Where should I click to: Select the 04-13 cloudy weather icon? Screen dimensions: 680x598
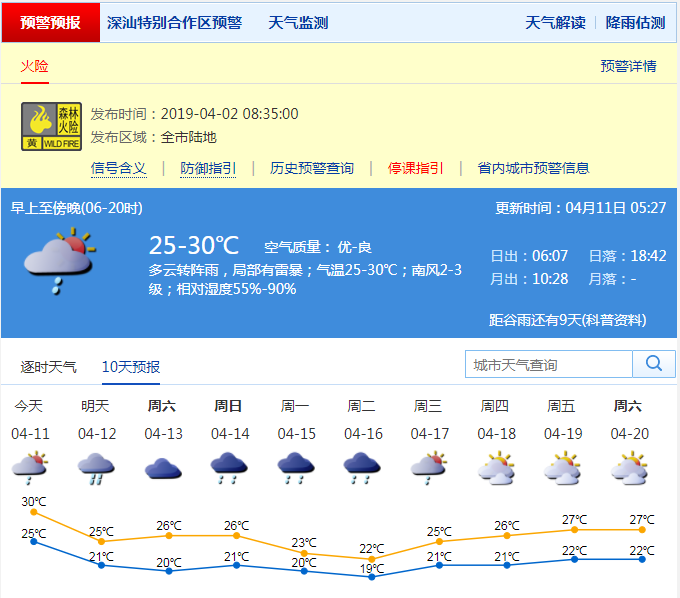(163, 468)
